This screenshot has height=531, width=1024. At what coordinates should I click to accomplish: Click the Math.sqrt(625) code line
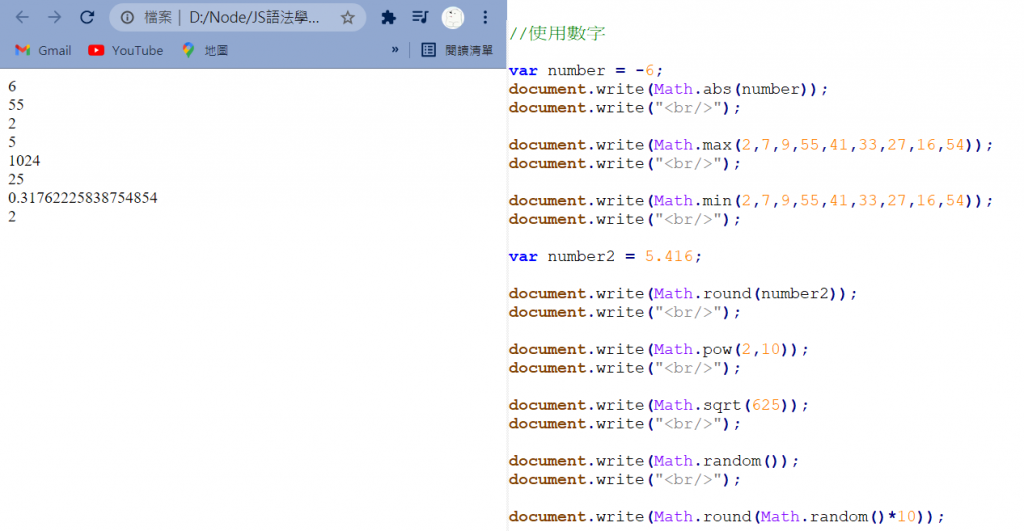658,405
